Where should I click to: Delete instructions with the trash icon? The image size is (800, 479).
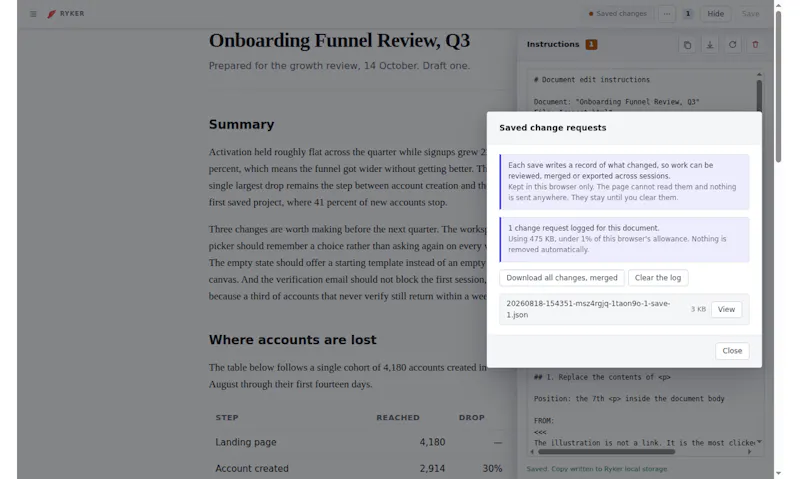pos(755,45)
